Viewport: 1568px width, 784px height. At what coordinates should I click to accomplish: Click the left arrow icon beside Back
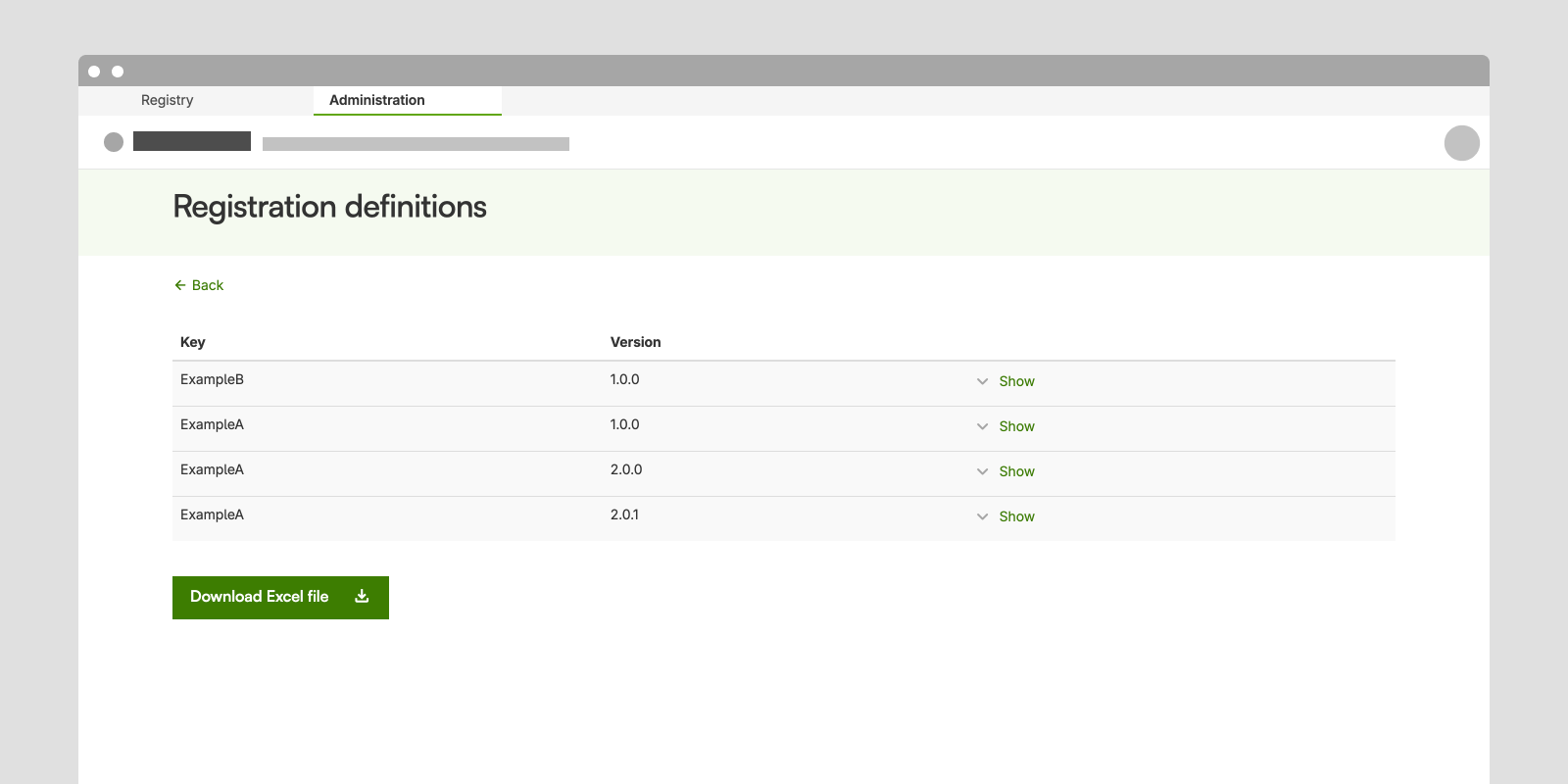pos(180,285)
